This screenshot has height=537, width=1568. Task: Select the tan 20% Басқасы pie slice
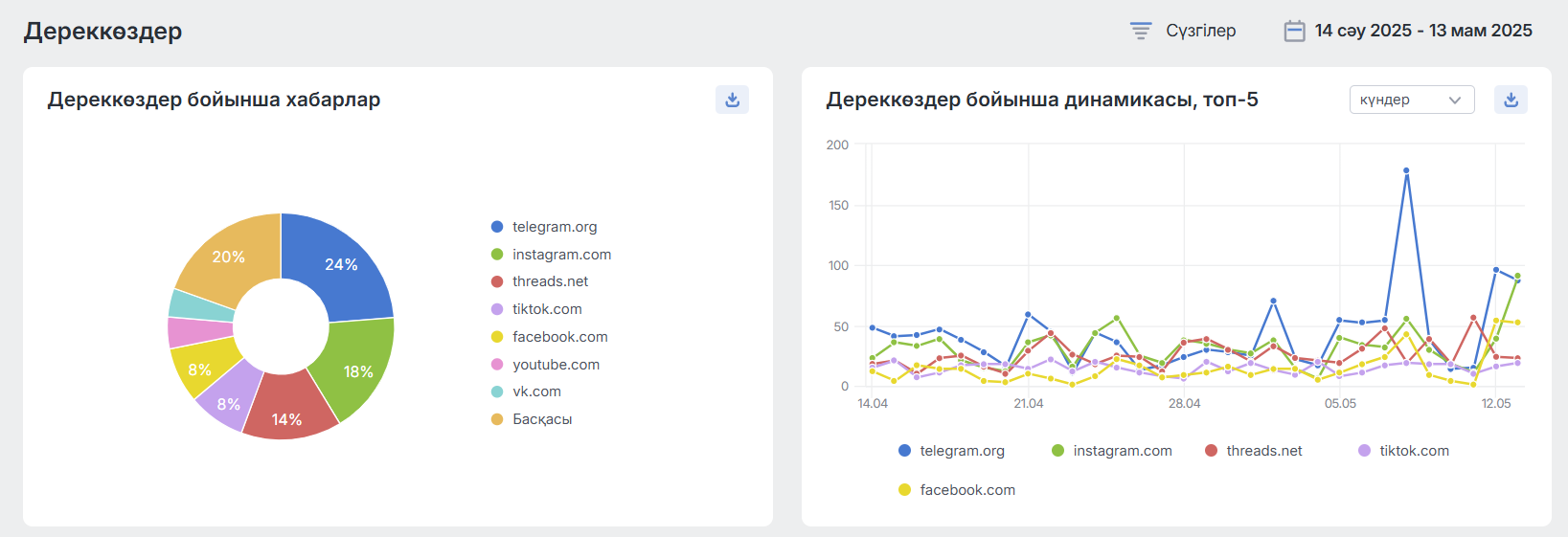point(228,256)
